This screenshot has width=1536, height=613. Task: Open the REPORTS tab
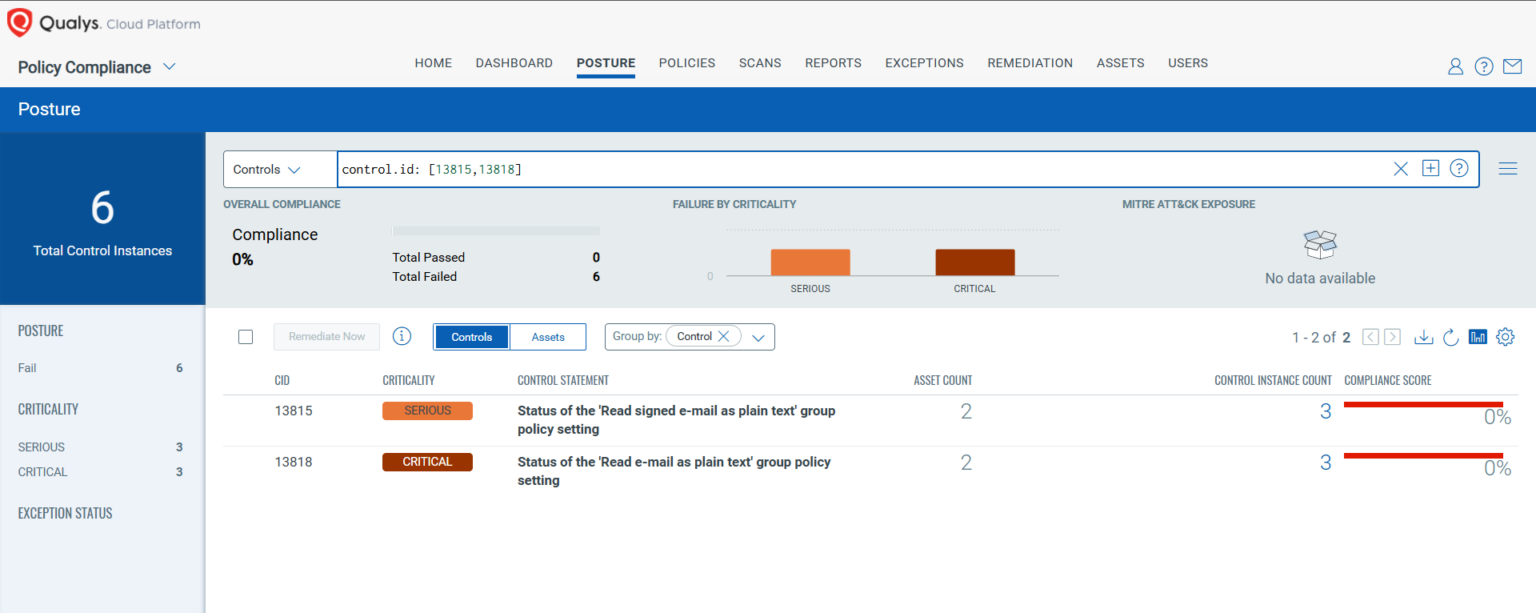[833, 63]
